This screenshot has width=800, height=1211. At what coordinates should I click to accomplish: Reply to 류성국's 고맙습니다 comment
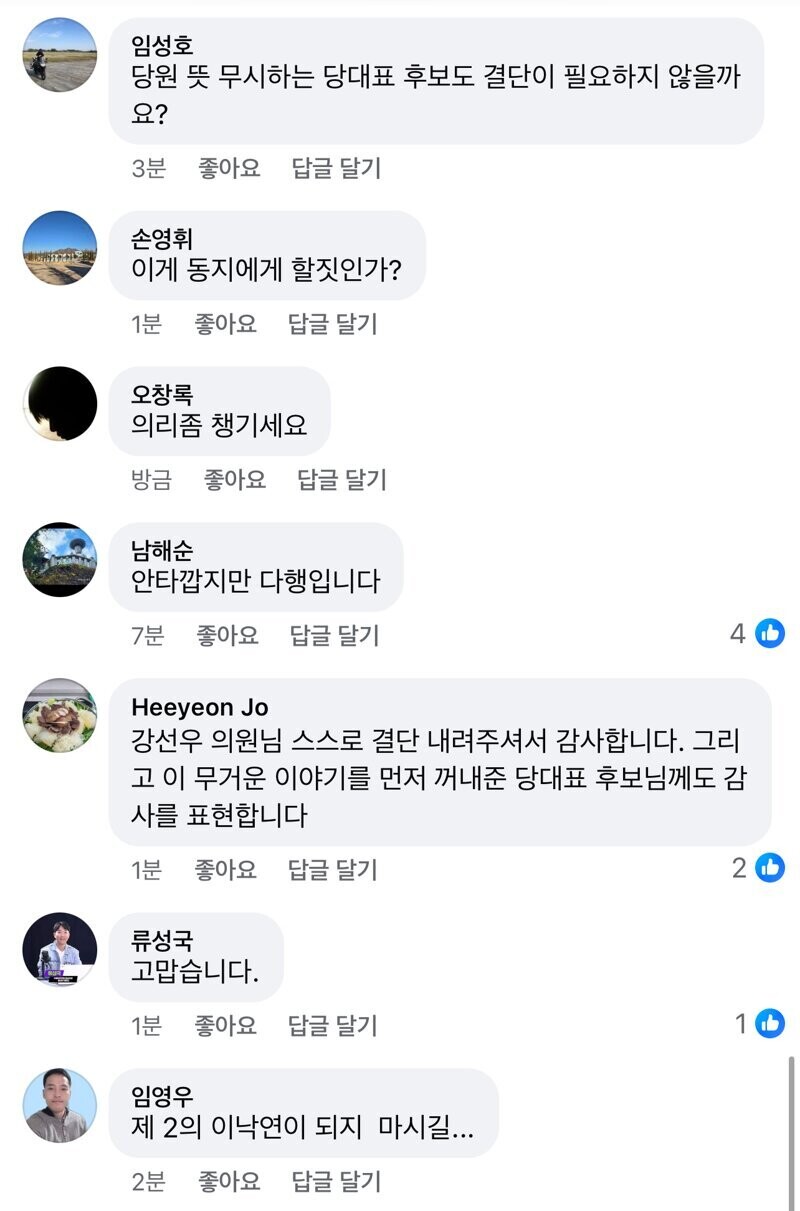click(333, 1026)
